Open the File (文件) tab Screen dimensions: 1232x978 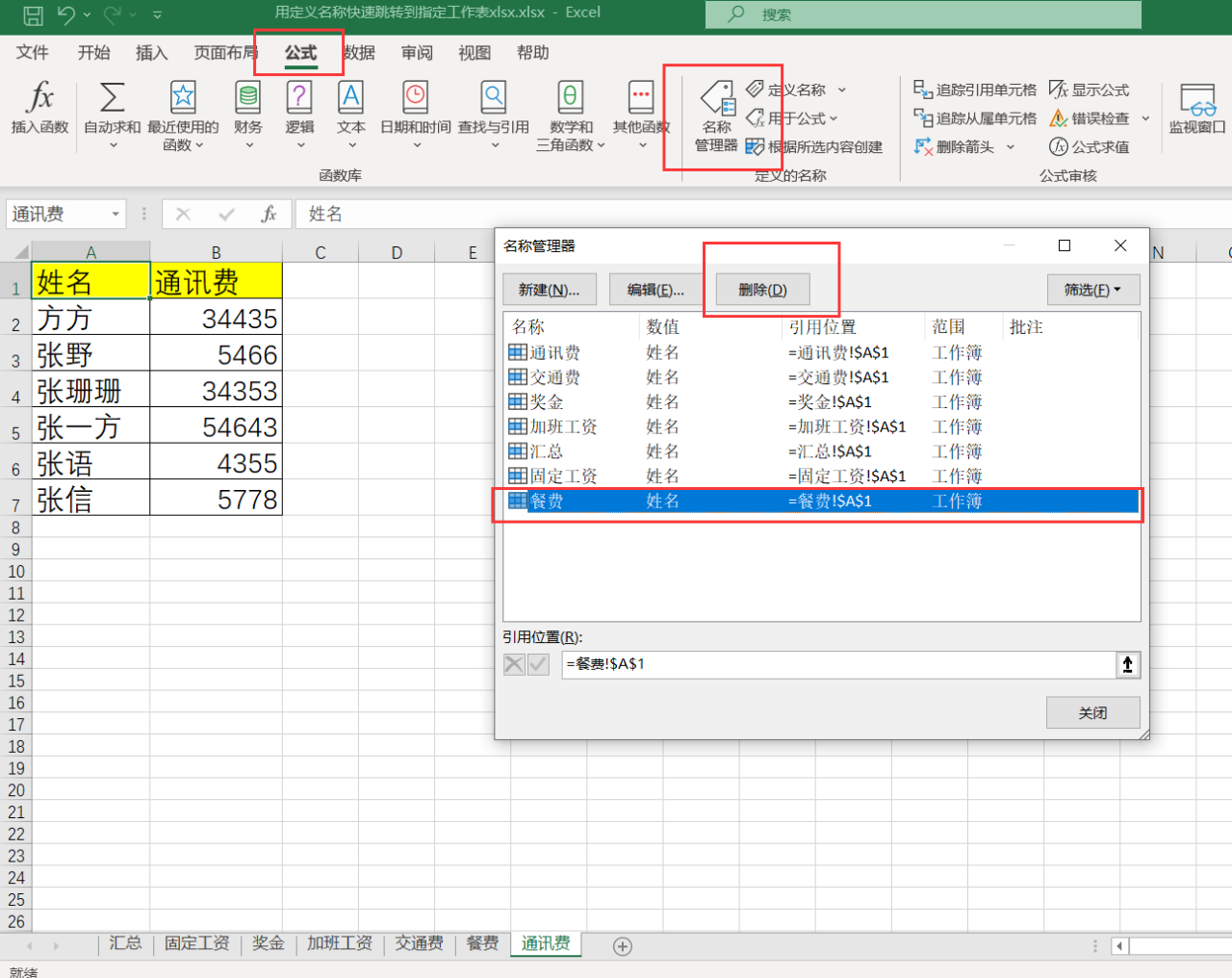point(33,53)
